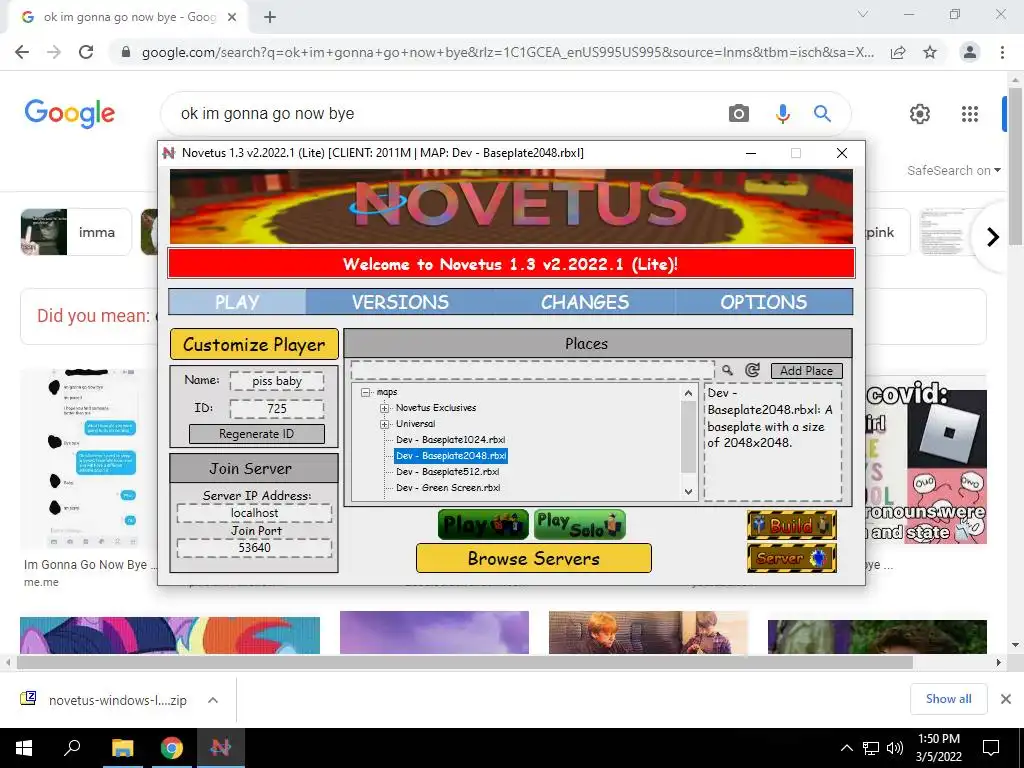The image size is (1024, 768).
Task: Select Dev - Baseplate2048.rbxl map
Action: coord(451,456)
